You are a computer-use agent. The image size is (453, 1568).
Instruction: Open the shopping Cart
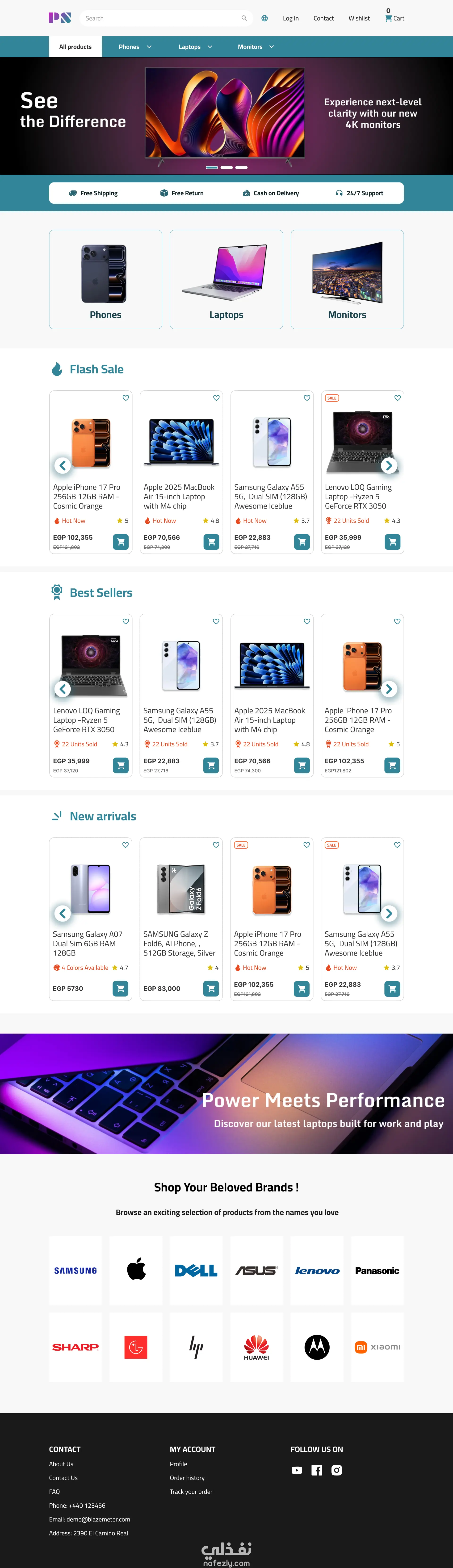click(x=394, y=18)
